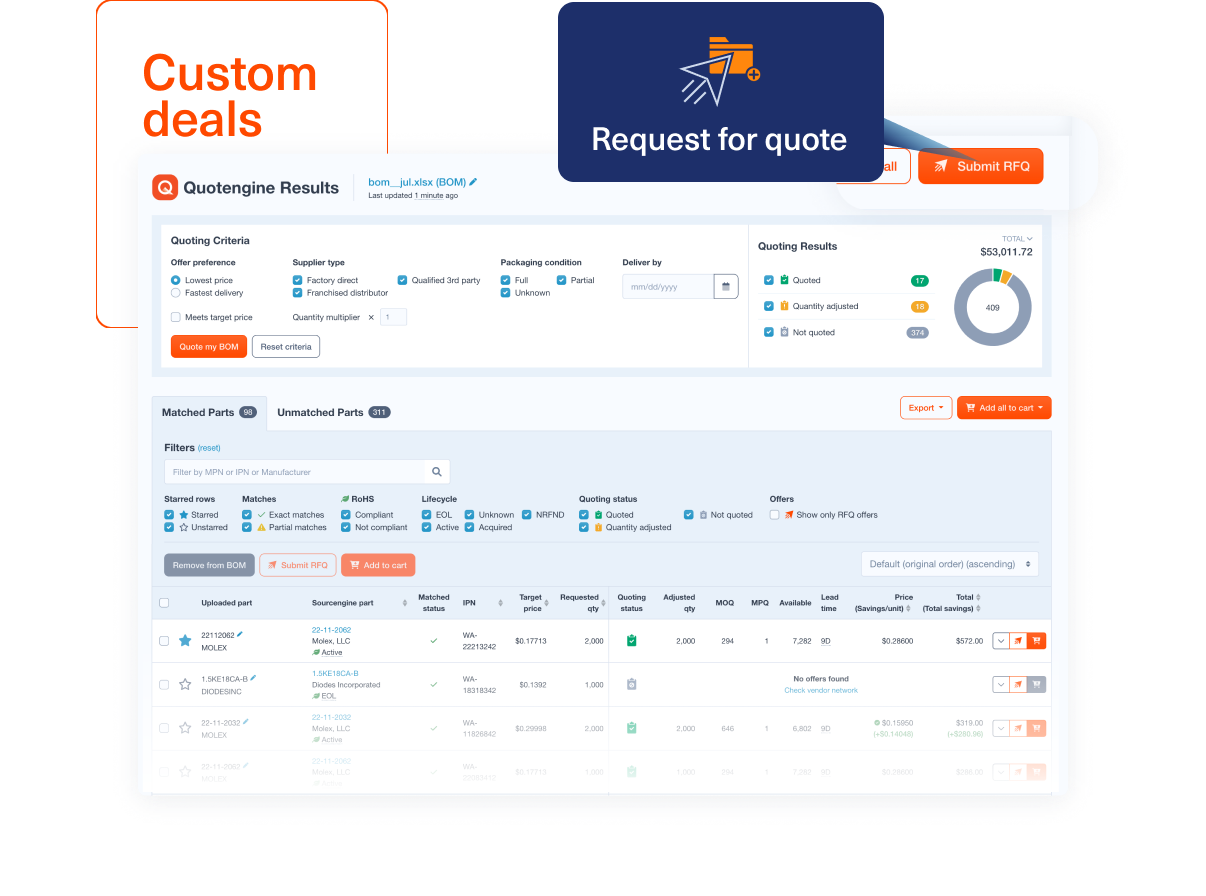Click the orange Quantity adjusted badge 18
Screen dimensions: 1206x896
[920, 307]
